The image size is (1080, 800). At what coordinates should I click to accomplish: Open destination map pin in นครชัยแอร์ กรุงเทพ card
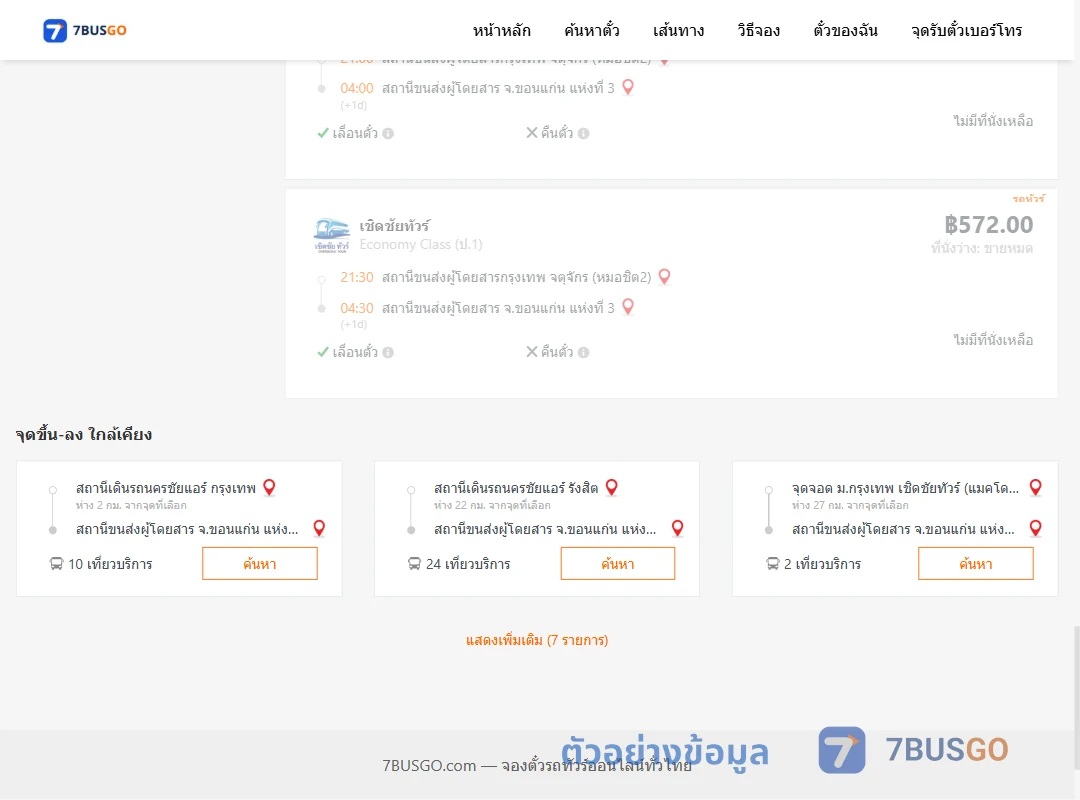coord(319,529)
